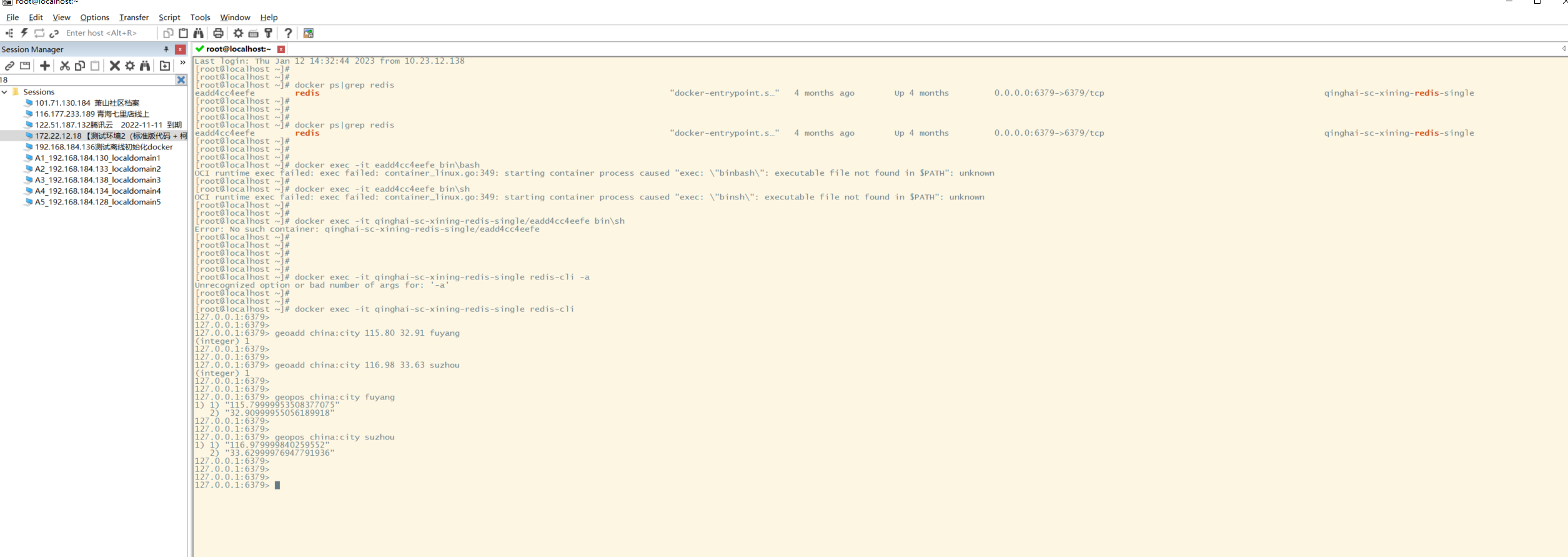Click the 'Unrecognized option or bad number' error line
Screen dimensions: 1568x557
(x=322, y=285)
